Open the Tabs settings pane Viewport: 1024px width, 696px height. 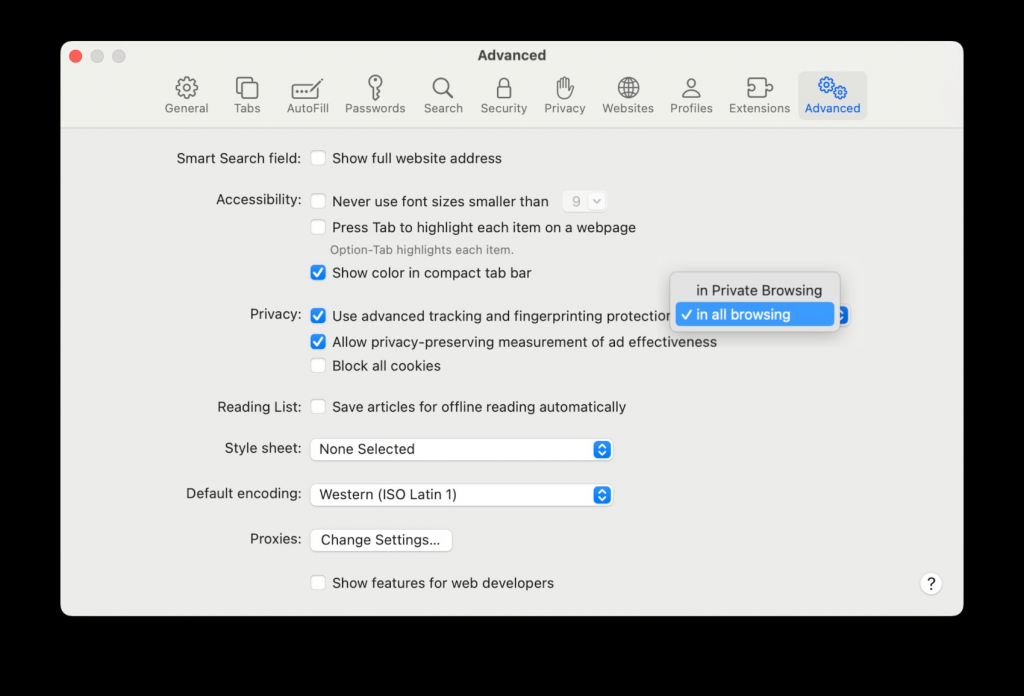pyautogui.click(x=247, y=95)
